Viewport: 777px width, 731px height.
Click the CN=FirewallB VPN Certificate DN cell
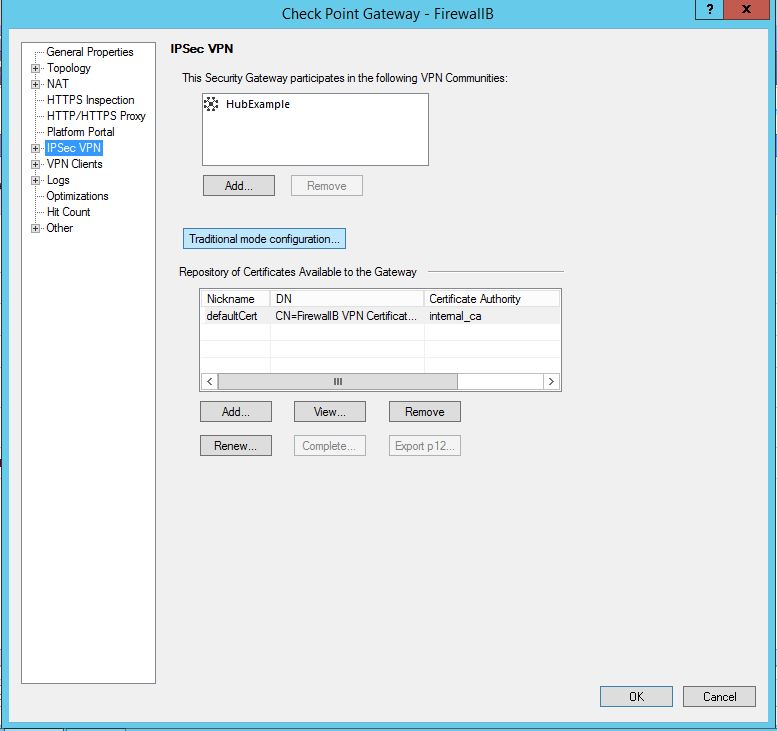[346, 316]
